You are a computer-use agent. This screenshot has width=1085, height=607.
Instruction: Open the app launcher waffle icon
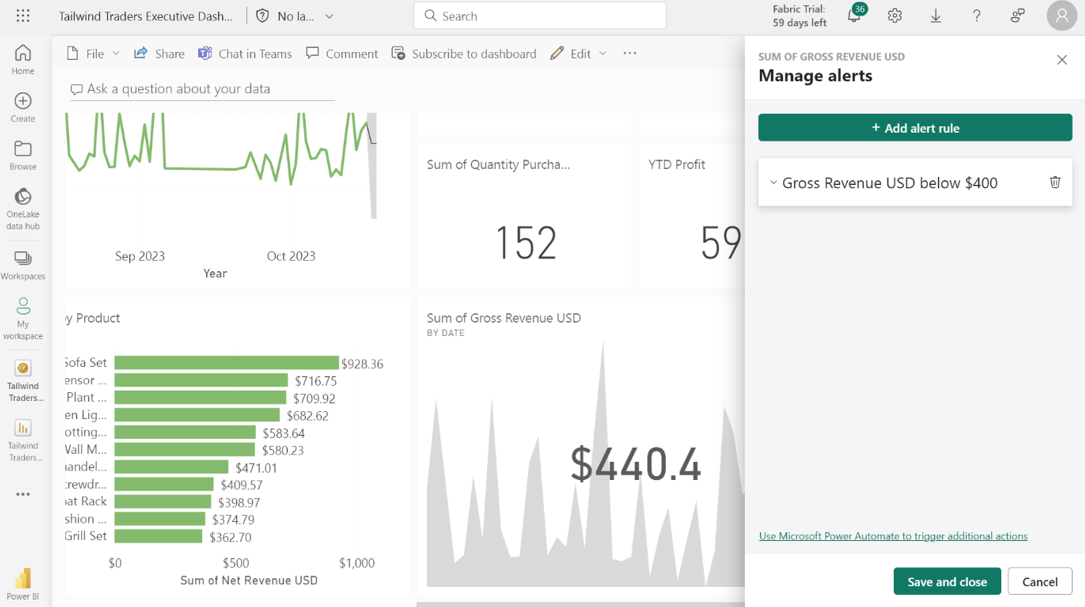23,16
